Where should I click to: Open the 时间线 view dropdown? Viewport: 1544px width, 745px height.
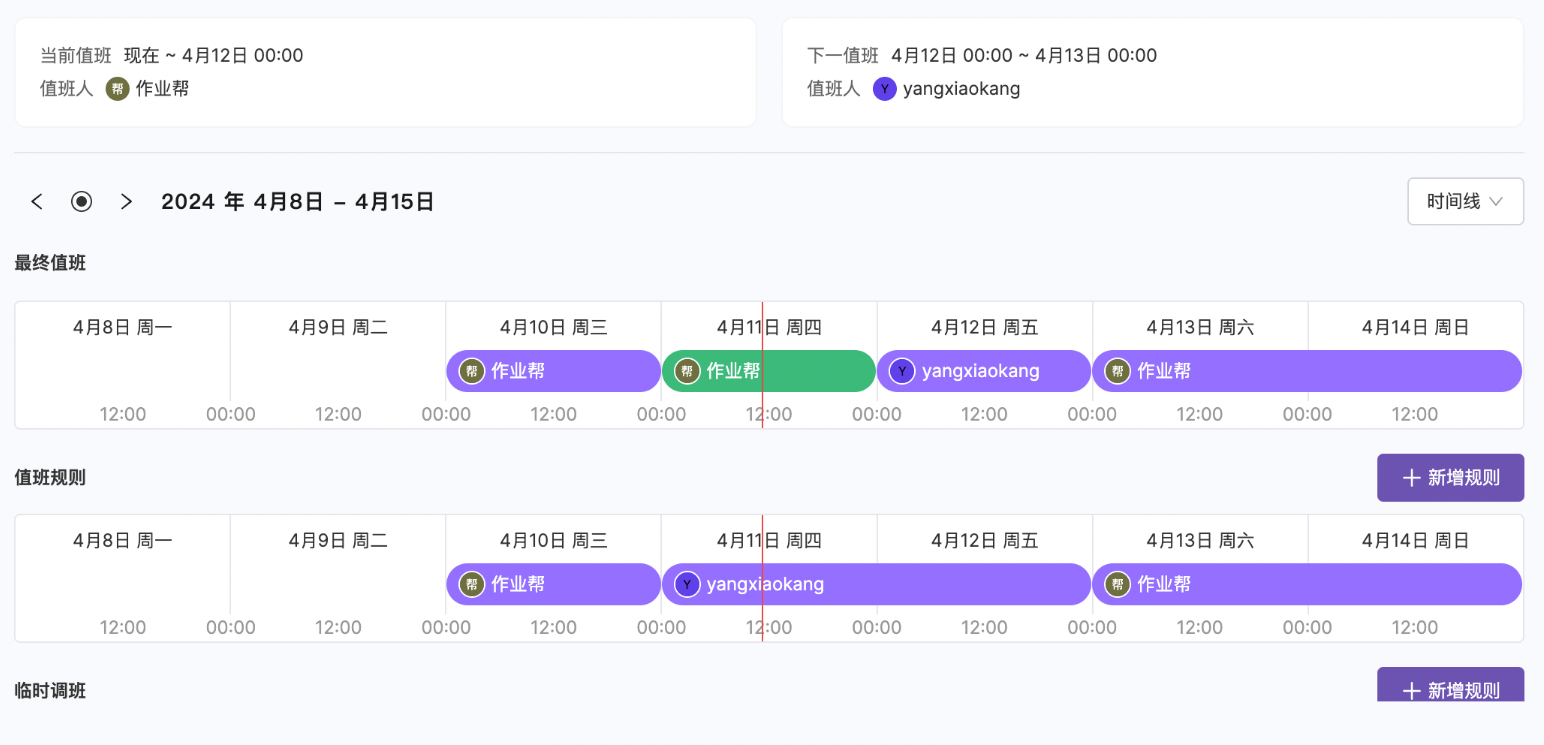pos(1465,202)
